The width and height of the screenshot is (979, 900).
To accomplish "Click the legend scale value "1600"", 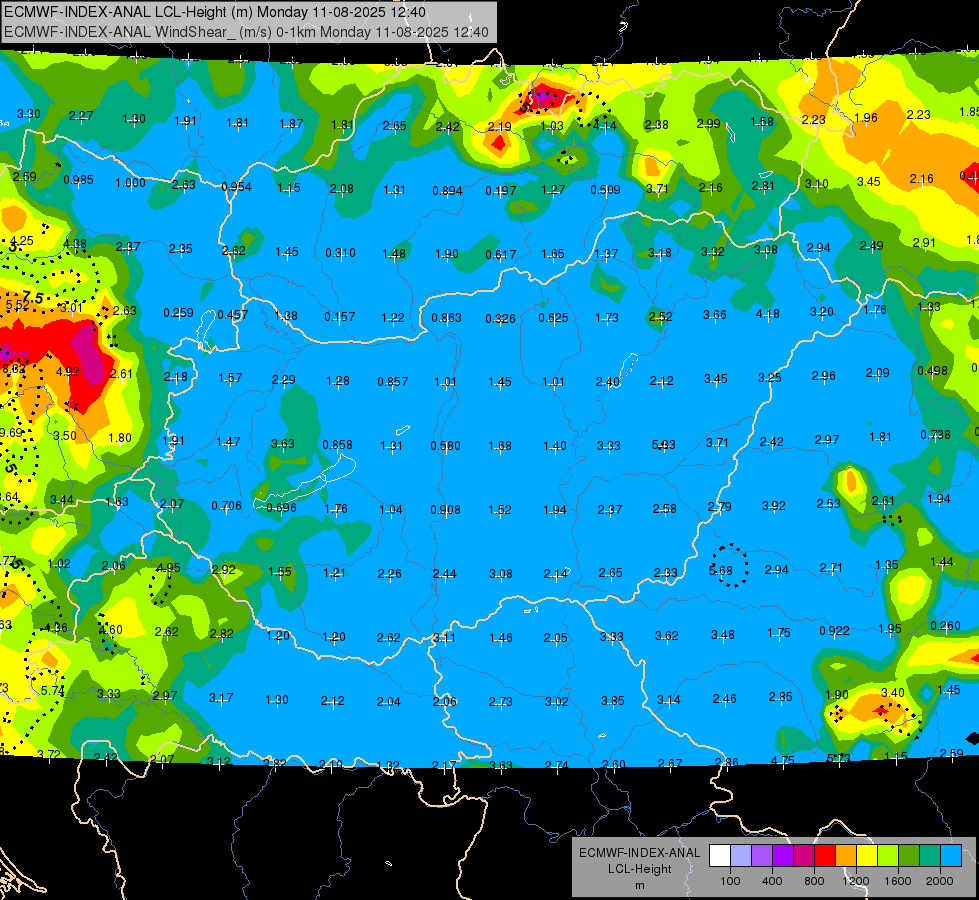I will tap(898, 881).
